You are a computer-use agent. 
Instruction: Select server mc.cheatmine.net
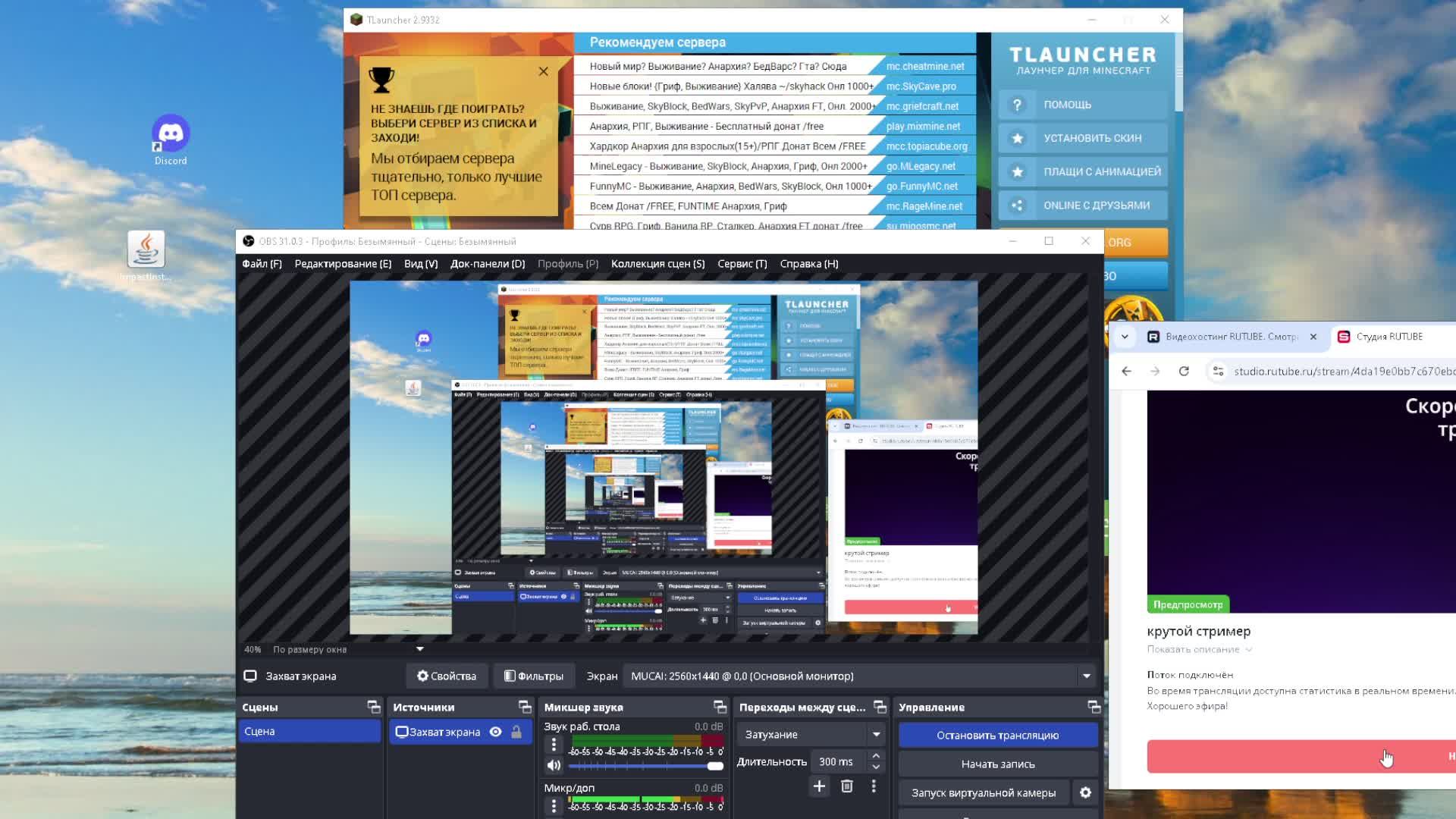click(x=925, y=66)
